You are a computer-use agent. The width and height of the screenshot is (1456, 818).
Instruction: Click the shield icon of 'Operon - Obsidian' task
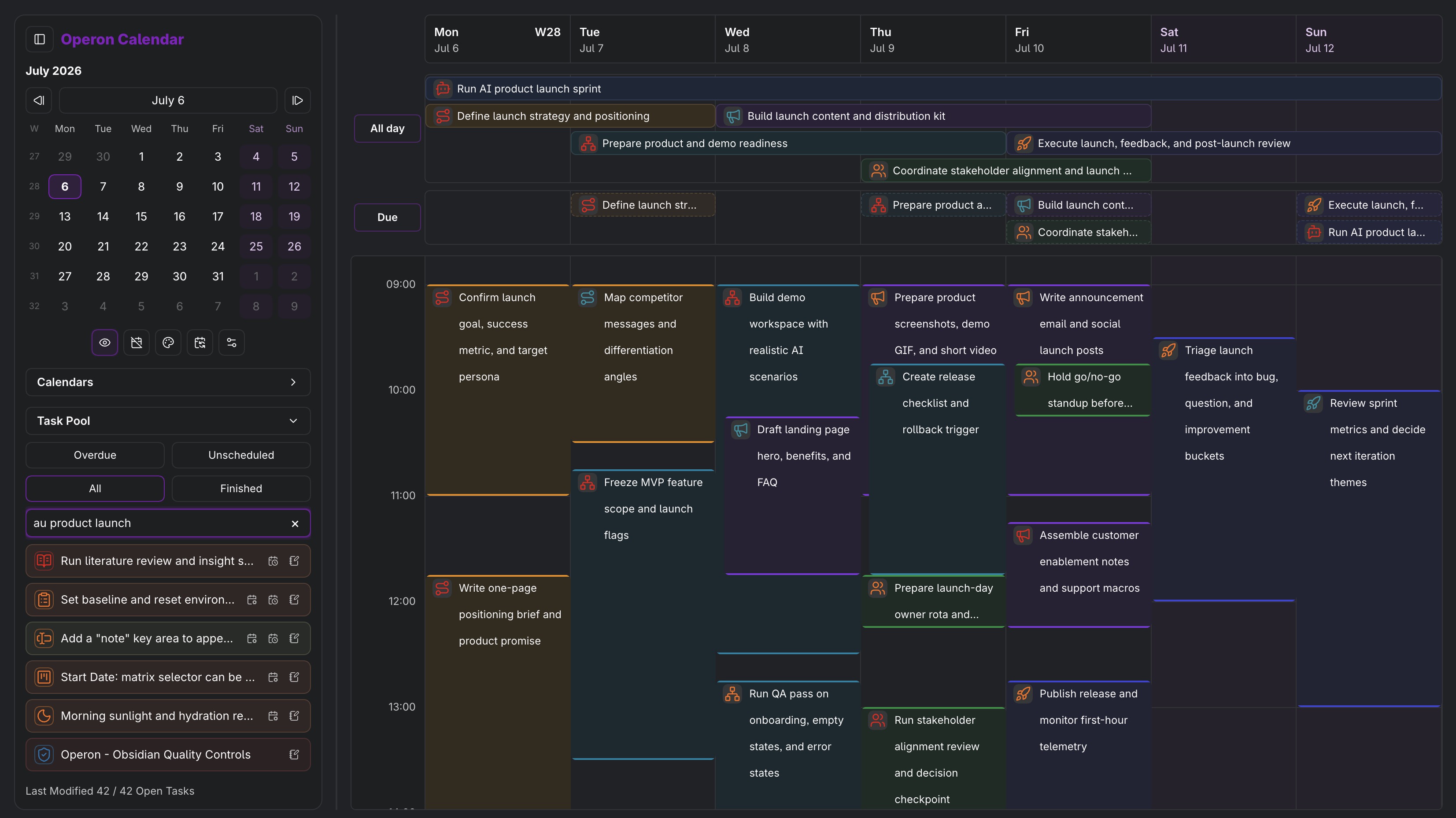44,755
